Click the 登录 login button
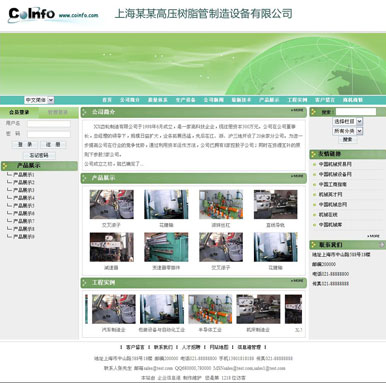The image size is (386, 383). click(x=25, y=144)
